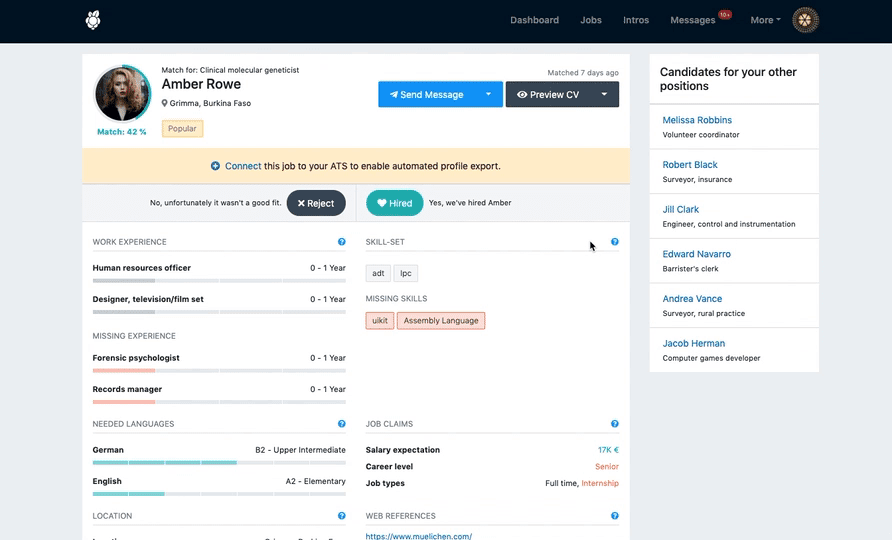Click the English language level bar
892x540 pixels.
point(219,494)
